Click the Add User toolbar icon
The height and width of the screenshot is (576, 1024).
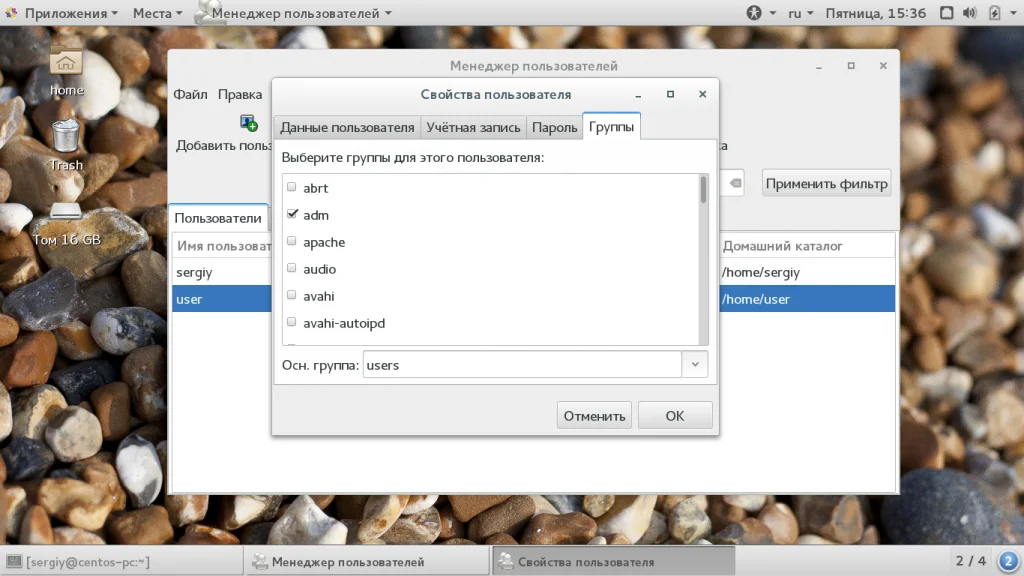point(248,123)
